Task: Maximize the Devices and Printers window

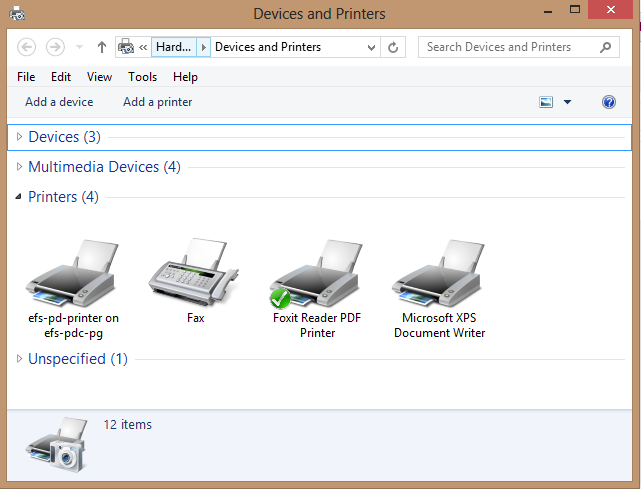Action: tap(575, 10)
